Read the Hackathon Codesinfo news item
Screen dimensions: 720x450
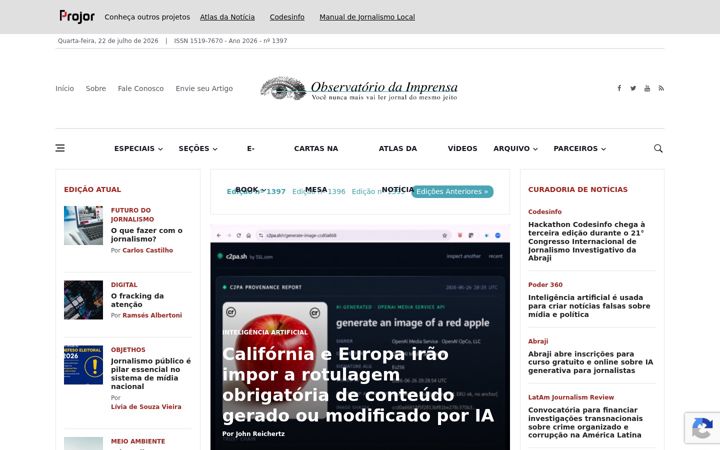(x=587, y=241)
